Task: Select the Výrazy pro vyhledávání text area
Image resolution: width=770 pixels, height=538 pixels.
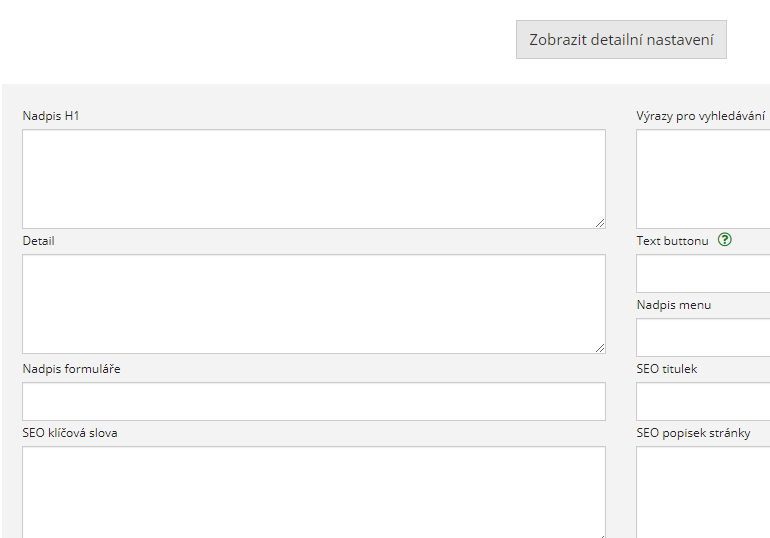Action: [703, 179]
